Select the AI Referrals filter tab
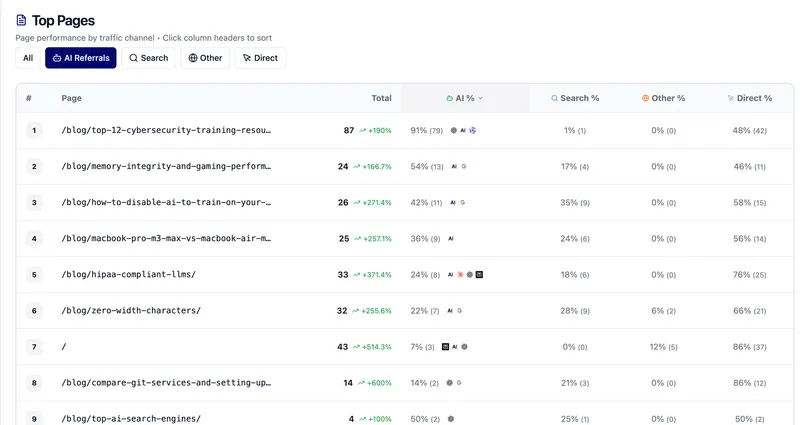 coord(81,58)
